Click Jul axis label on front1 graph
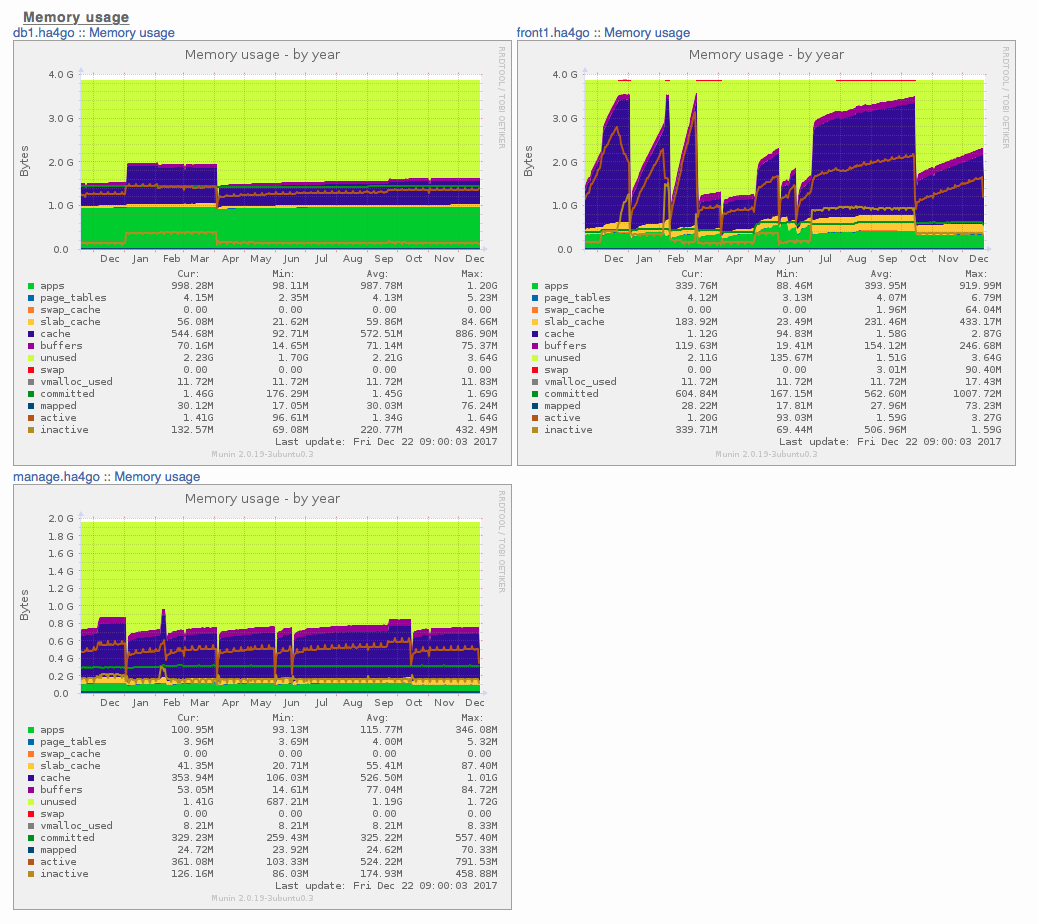1038x924 pixels. point(825,259)
